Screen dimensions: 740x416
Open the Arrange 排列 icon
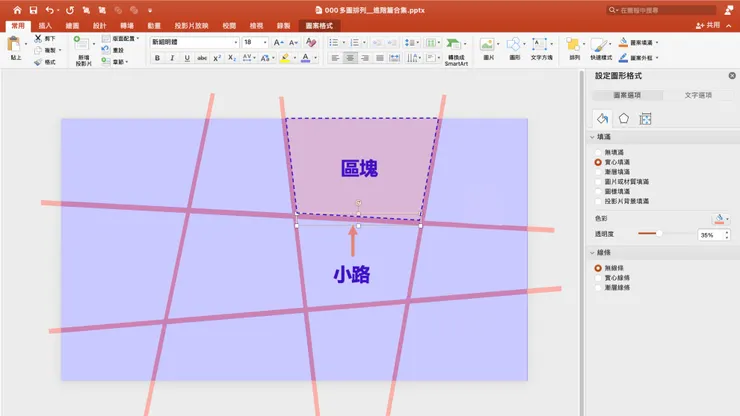coord(573,44)
